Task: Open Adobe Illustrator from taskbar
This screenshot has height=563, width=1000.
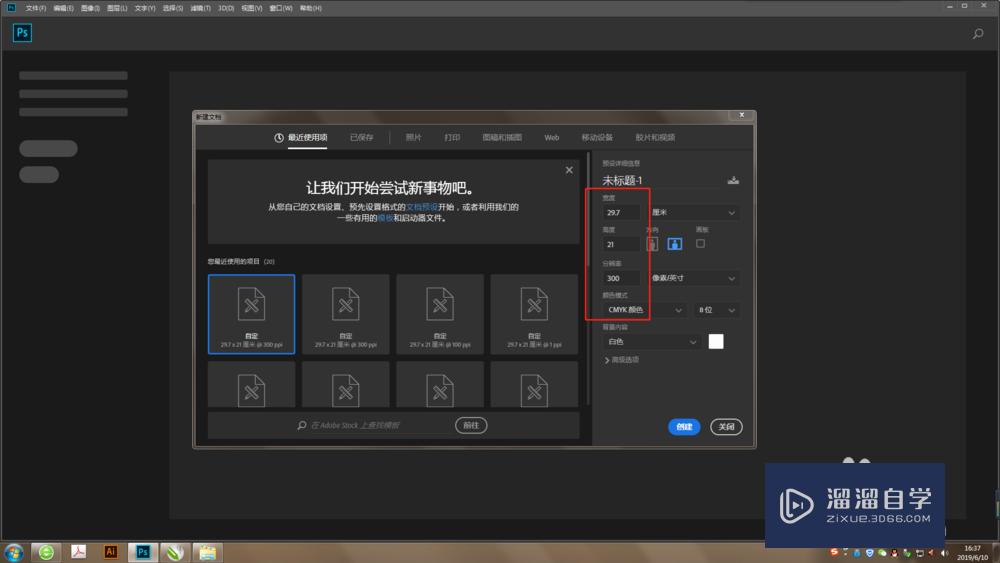Action: coord(110,552)
